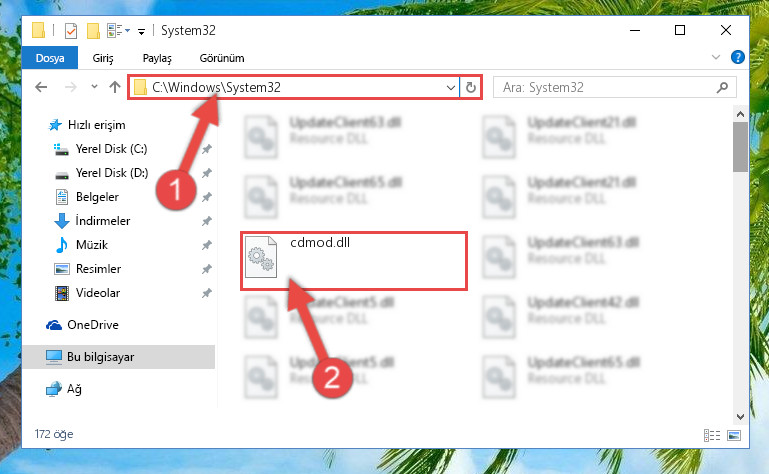
Task: Click the Back navigation arrow
Action: [x=41, y=87]
